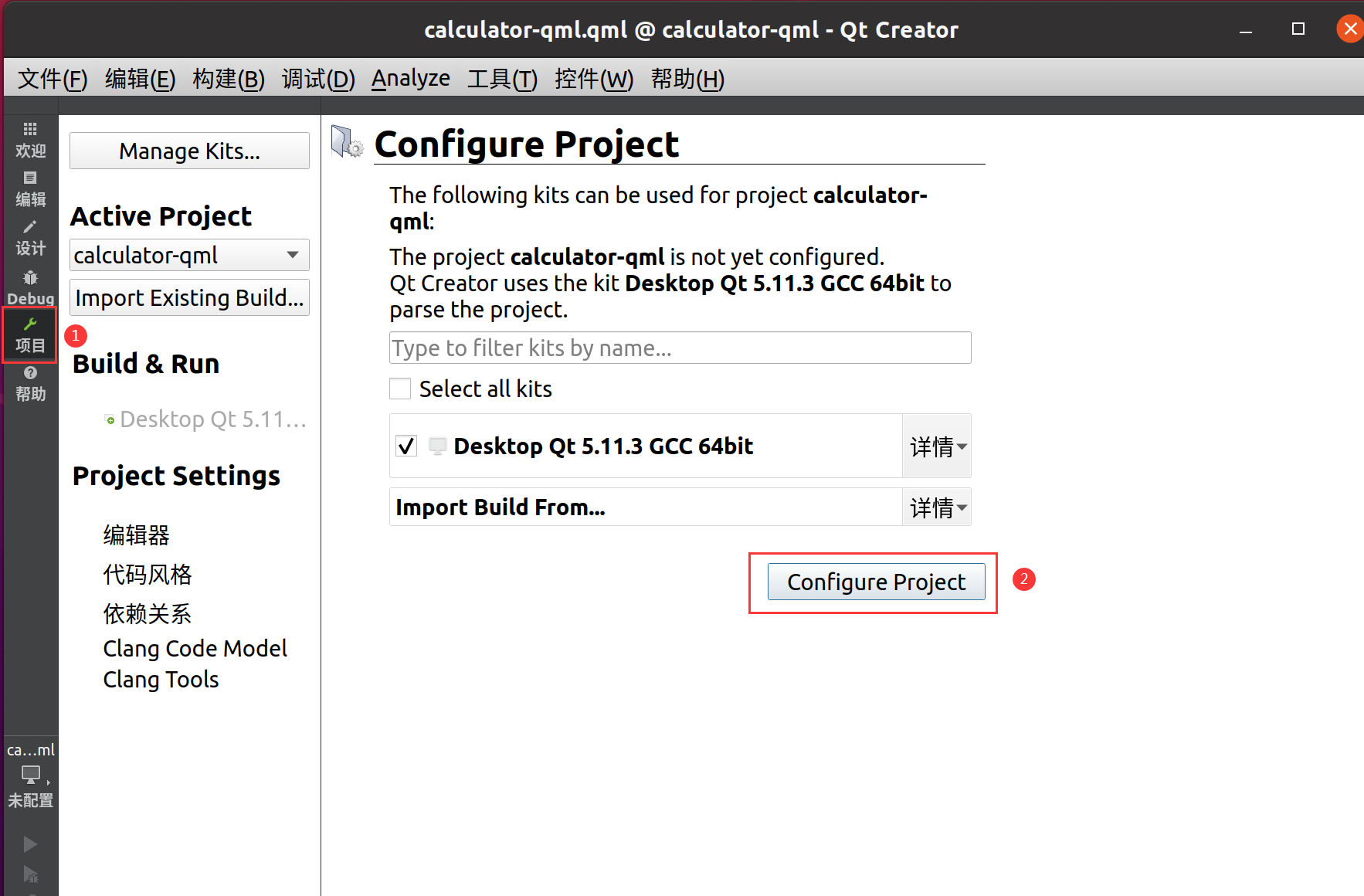The height and width of the screenshot is (896, 1364).
Task: Open the kit selector showing 未配置
Action: [x=30, y=776]
